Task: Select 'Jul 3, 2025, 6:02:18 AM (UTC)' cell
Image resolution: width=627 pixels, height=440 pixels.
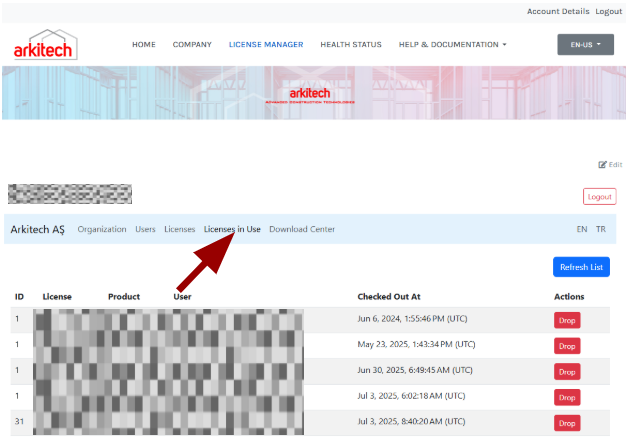Action: click(x=411, y=396)
